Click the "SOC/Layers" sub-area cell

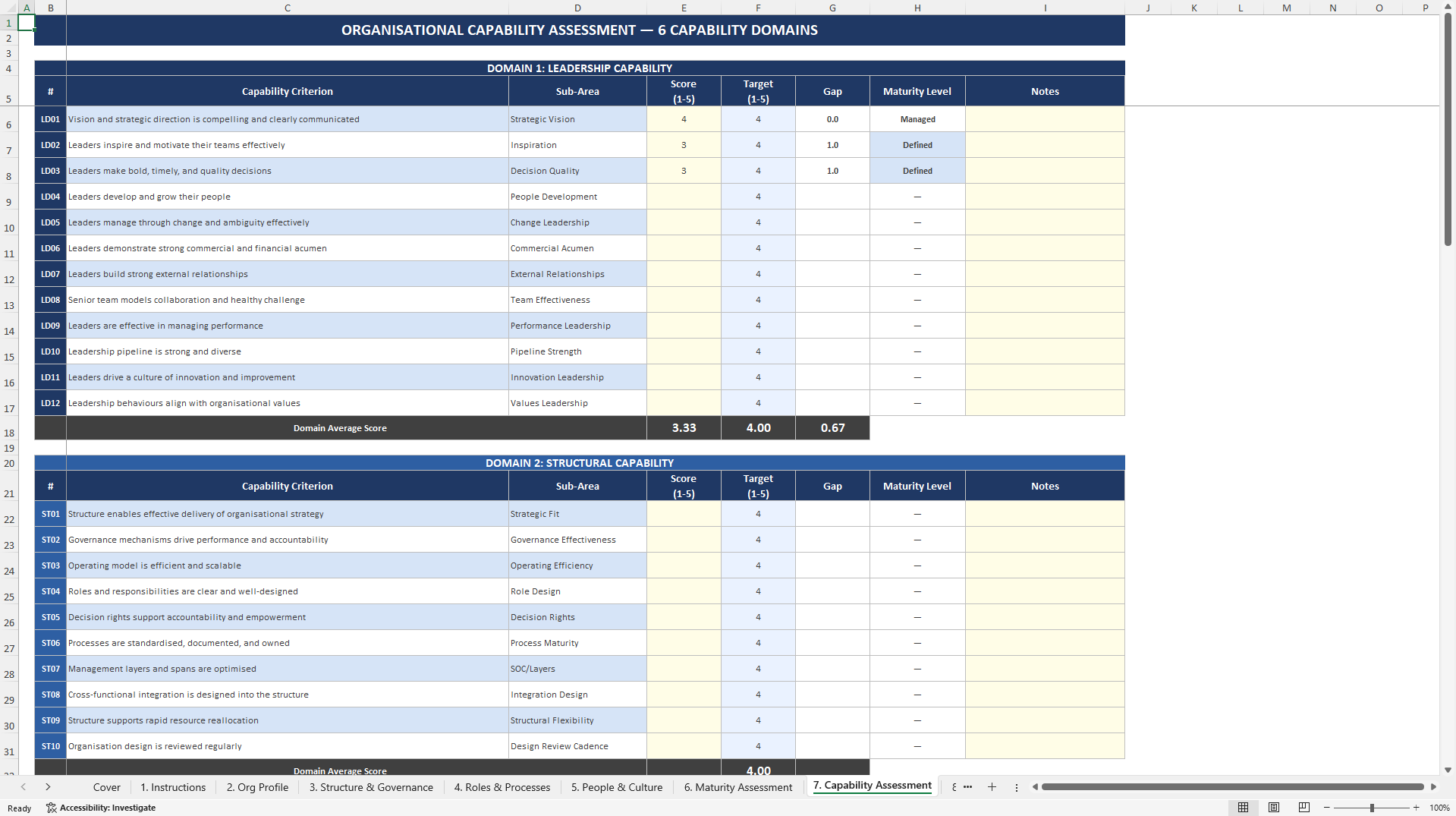coord(577,669)
